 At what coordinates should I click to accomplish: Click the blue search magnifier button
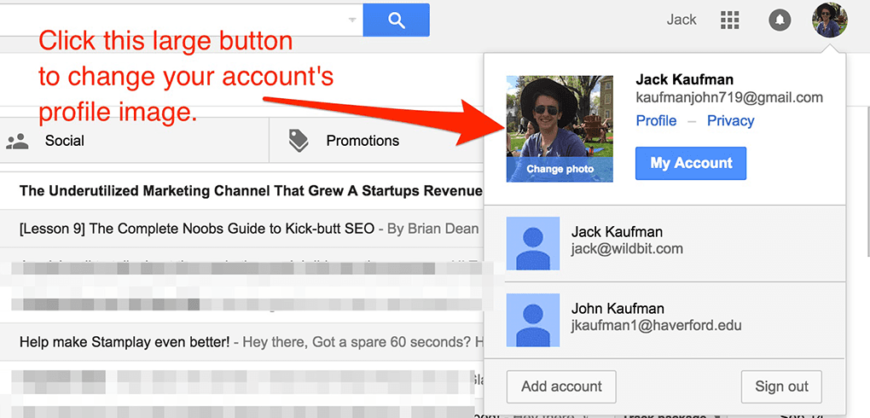(396, 20)
